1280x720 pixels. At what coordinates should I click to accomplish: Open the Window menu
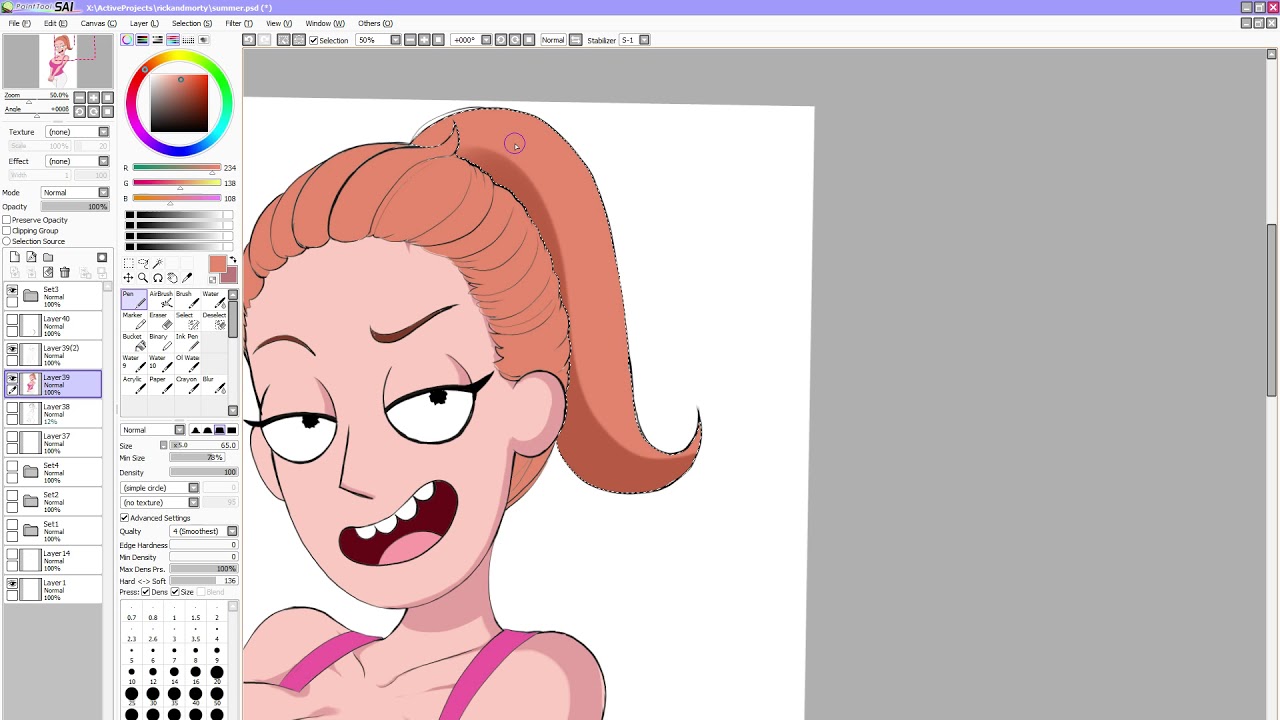point(325,23)
